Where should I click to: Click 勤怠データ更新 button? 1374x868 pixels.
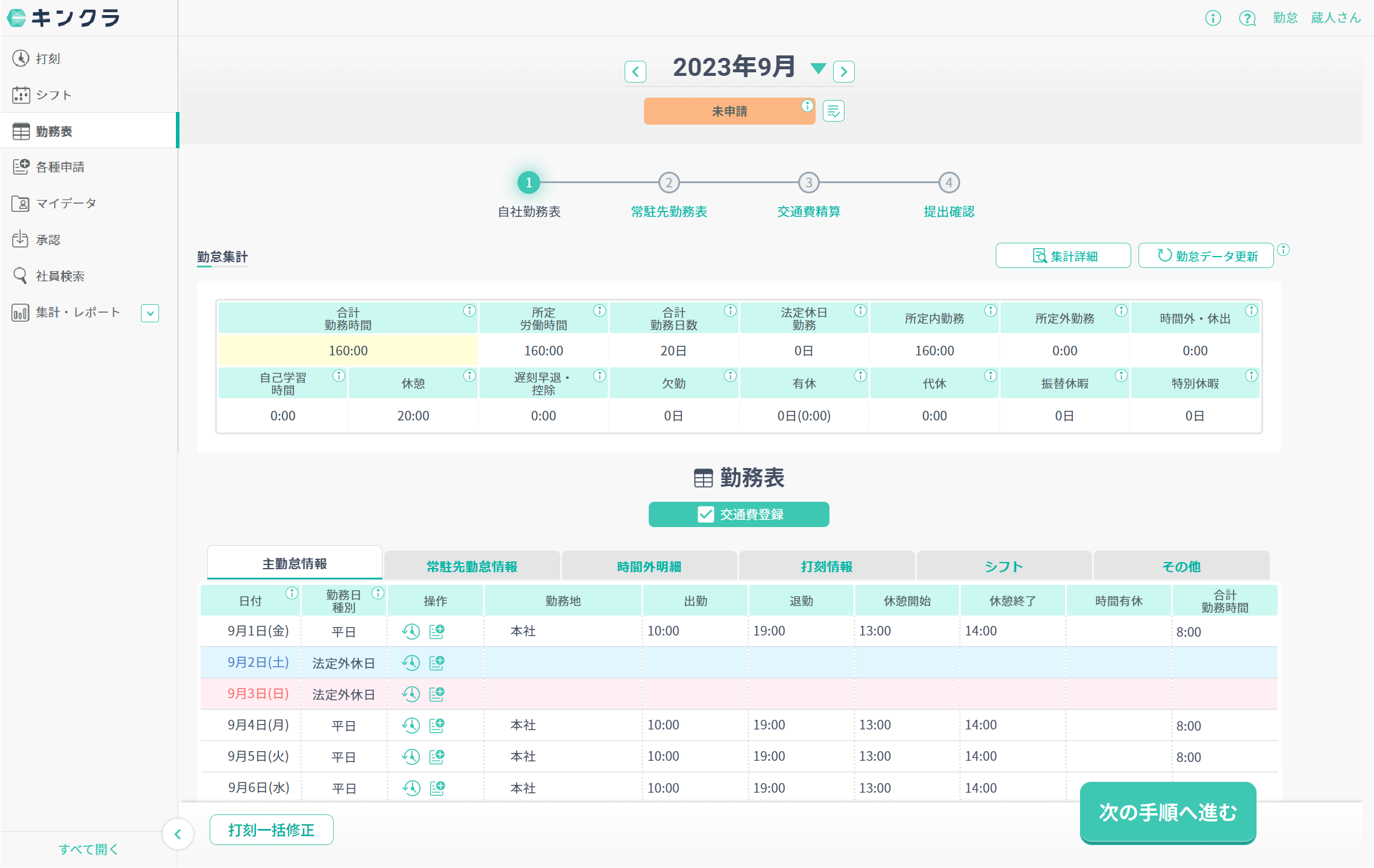tap(1206, 256)
